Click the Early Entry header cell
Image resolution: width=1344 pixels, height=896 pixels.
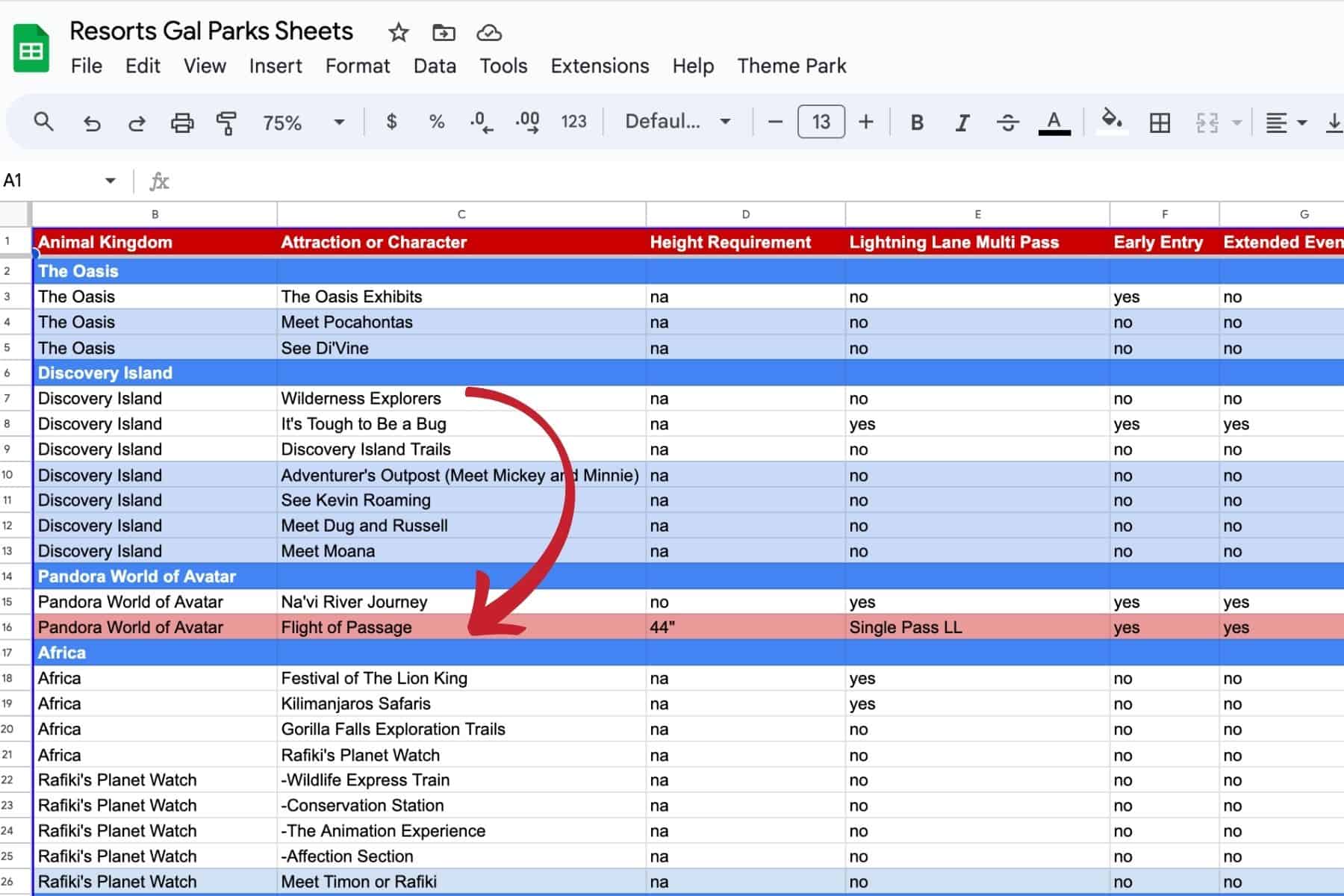tap(1164, 242)
